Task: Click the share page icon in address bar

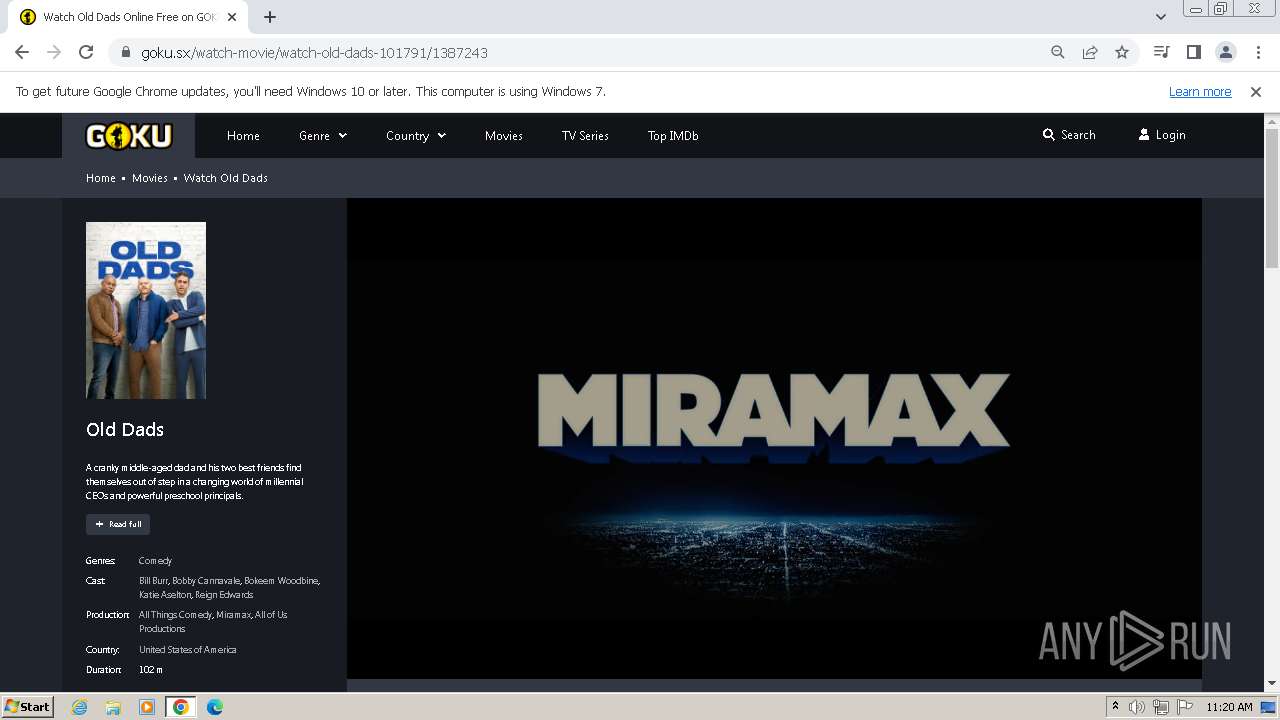Action: pyautogui.click(x=1090, y=52)
